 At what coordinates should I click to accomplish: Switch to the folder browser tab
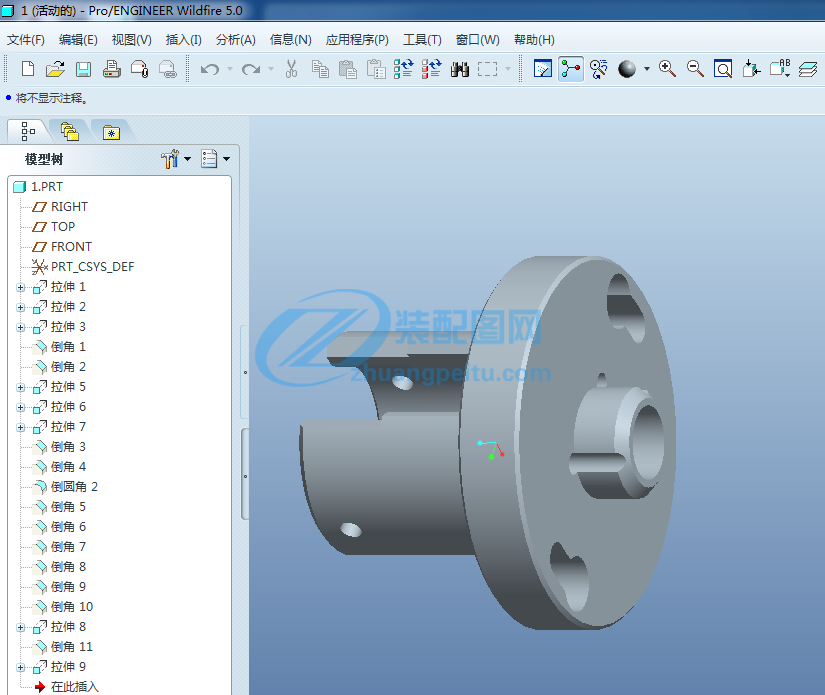(x=69, y=132)
